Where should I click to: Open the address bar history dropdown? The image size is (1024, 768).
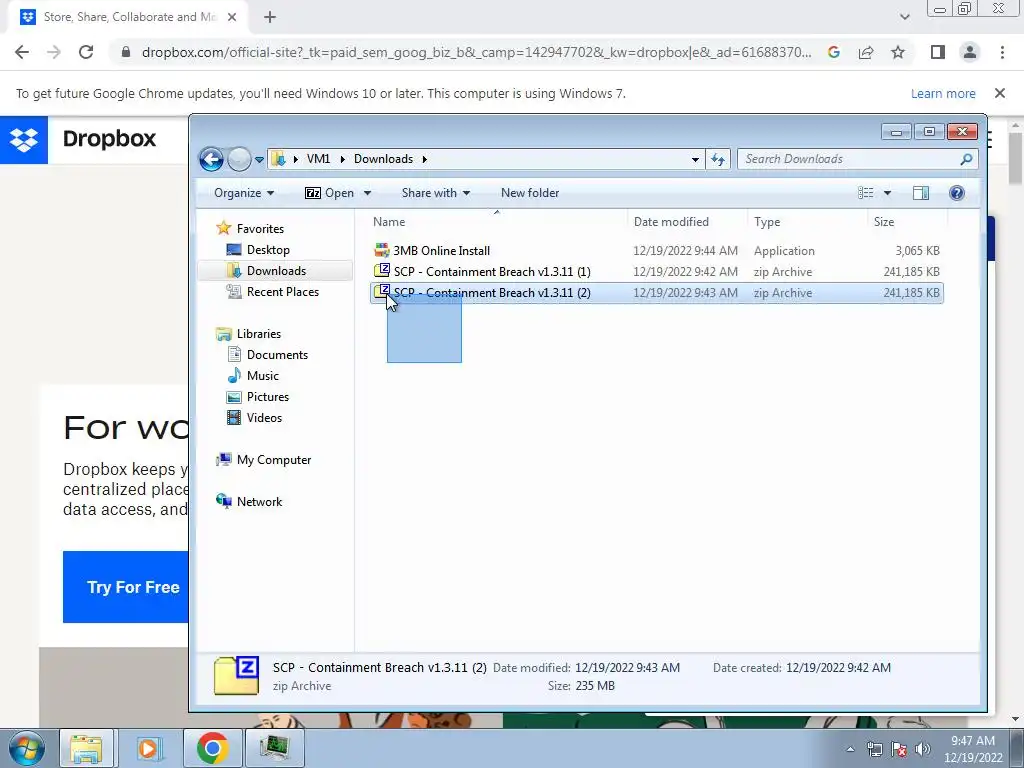(695, 159)
